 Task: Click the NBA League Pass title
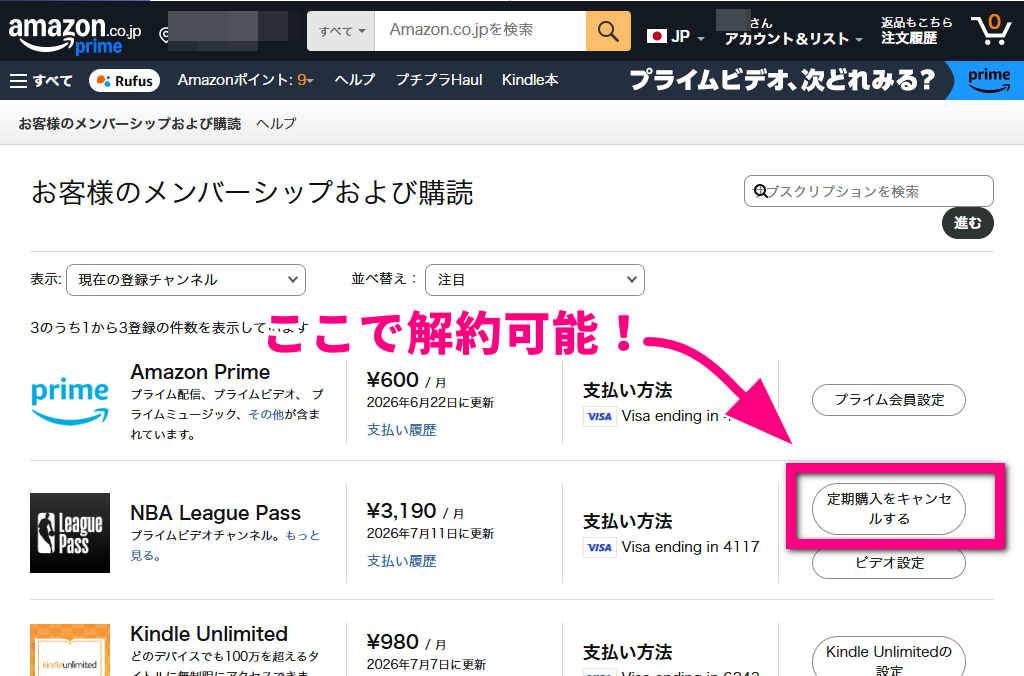click(216, 513)
